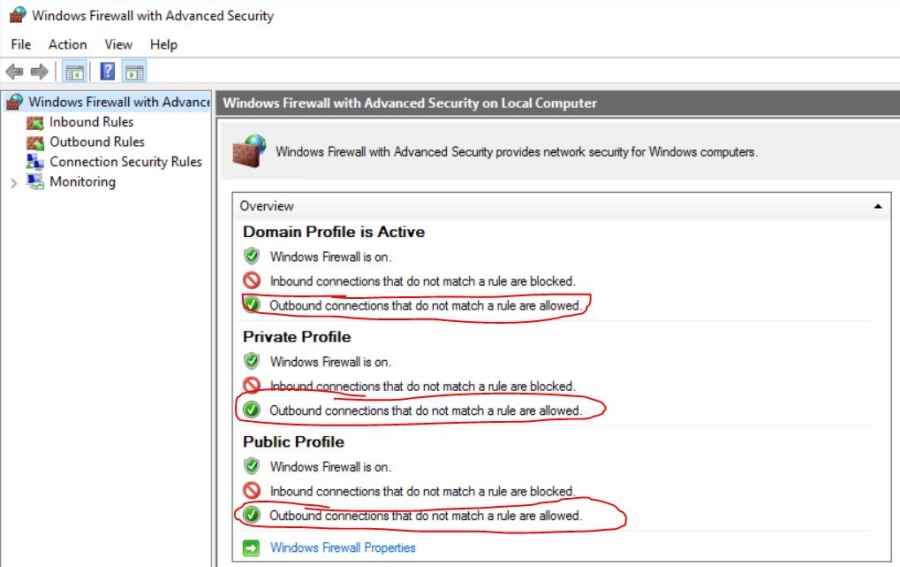The width and height of the screenshot is (900, 567).
Task: Collapse the Overview section arrow
Action: tap(878, 206)
